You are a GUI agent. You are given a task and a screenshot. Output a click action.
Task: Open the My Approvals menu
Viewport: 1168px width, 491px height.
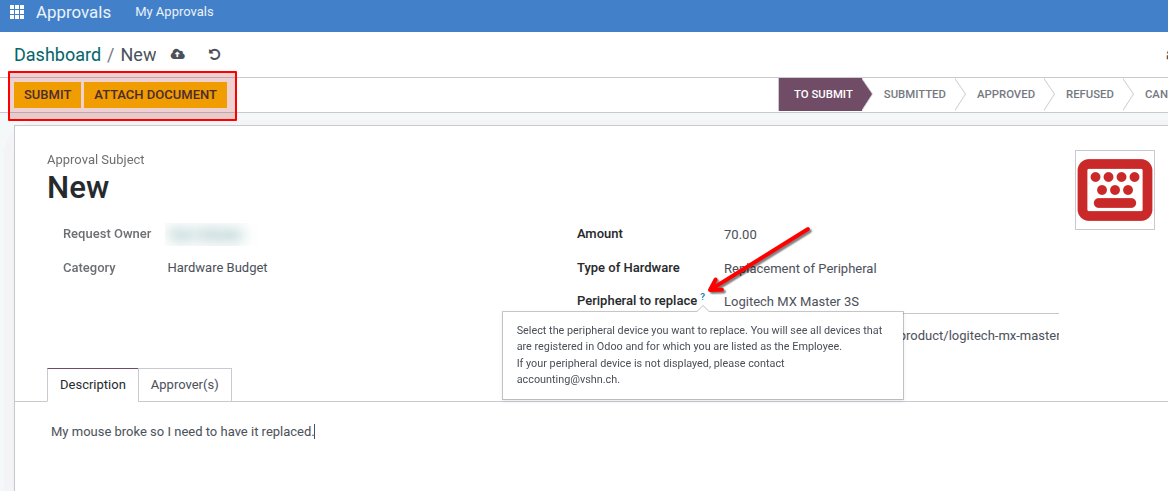coord(174,13)
